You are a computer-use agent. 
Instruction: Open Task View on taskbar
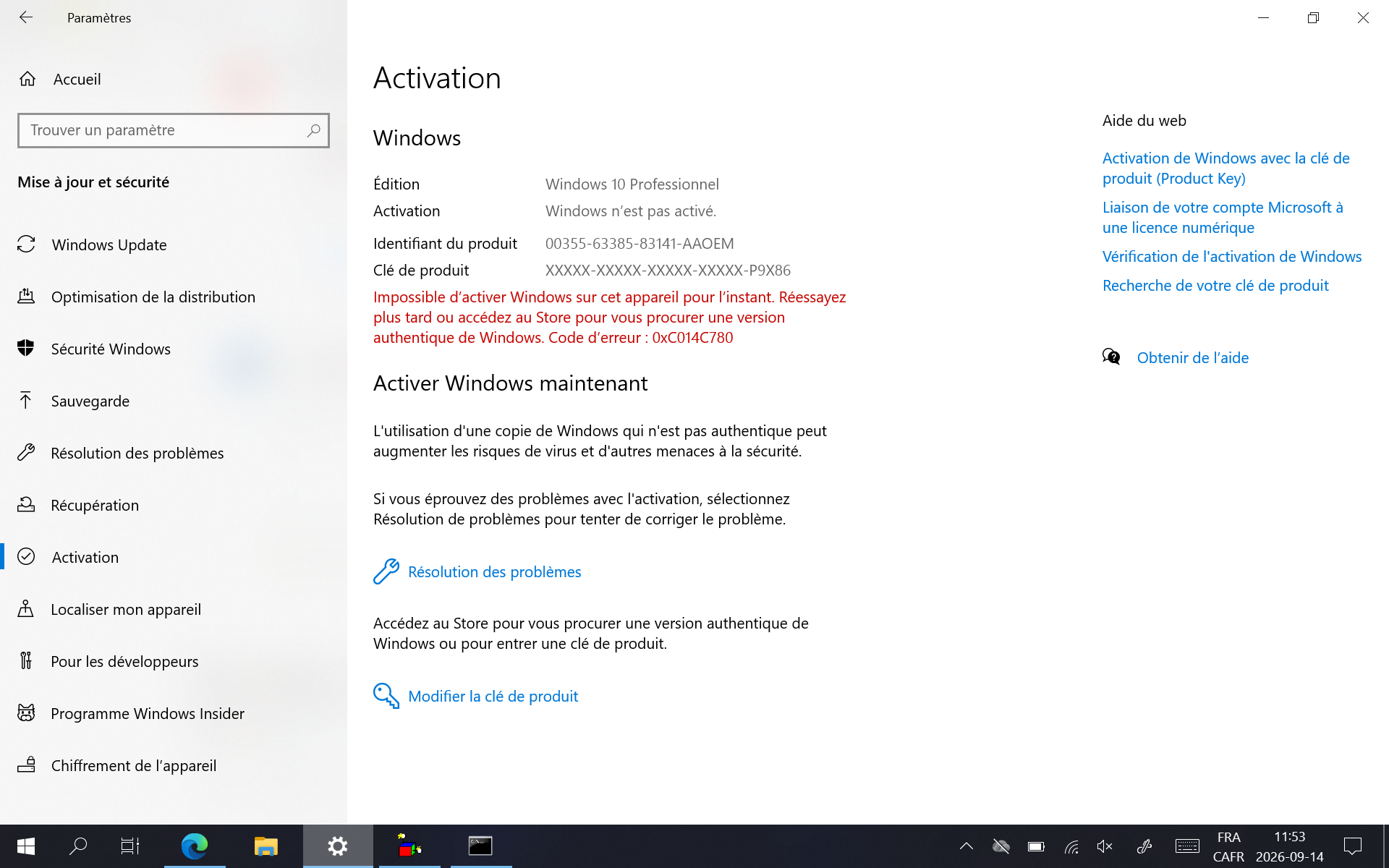point(130,846)
